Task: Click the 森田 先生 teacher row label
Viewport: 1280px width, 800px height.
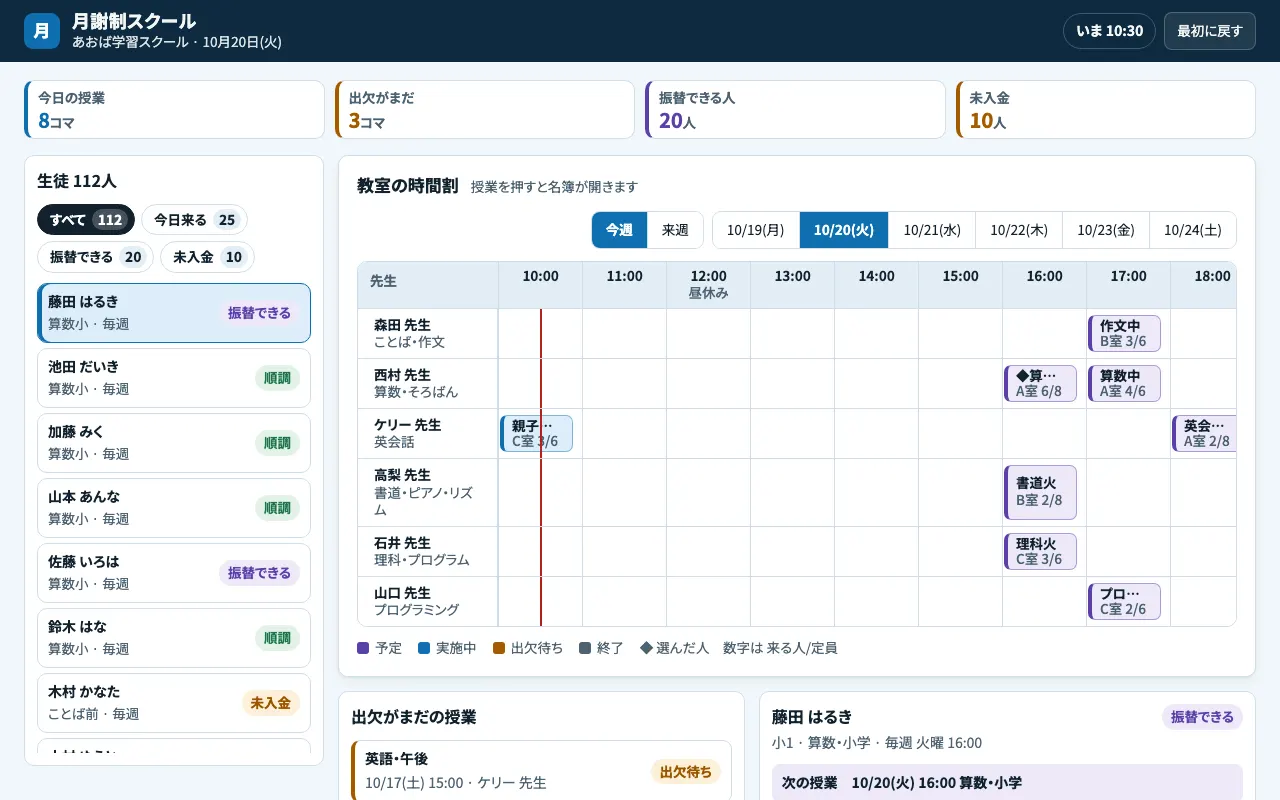Action: pyautogui.click(x=428, y=334)
